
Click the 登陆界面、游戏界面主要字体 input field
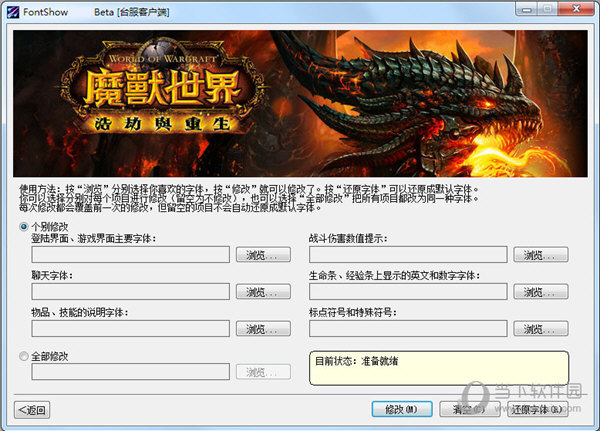[130, 255]
